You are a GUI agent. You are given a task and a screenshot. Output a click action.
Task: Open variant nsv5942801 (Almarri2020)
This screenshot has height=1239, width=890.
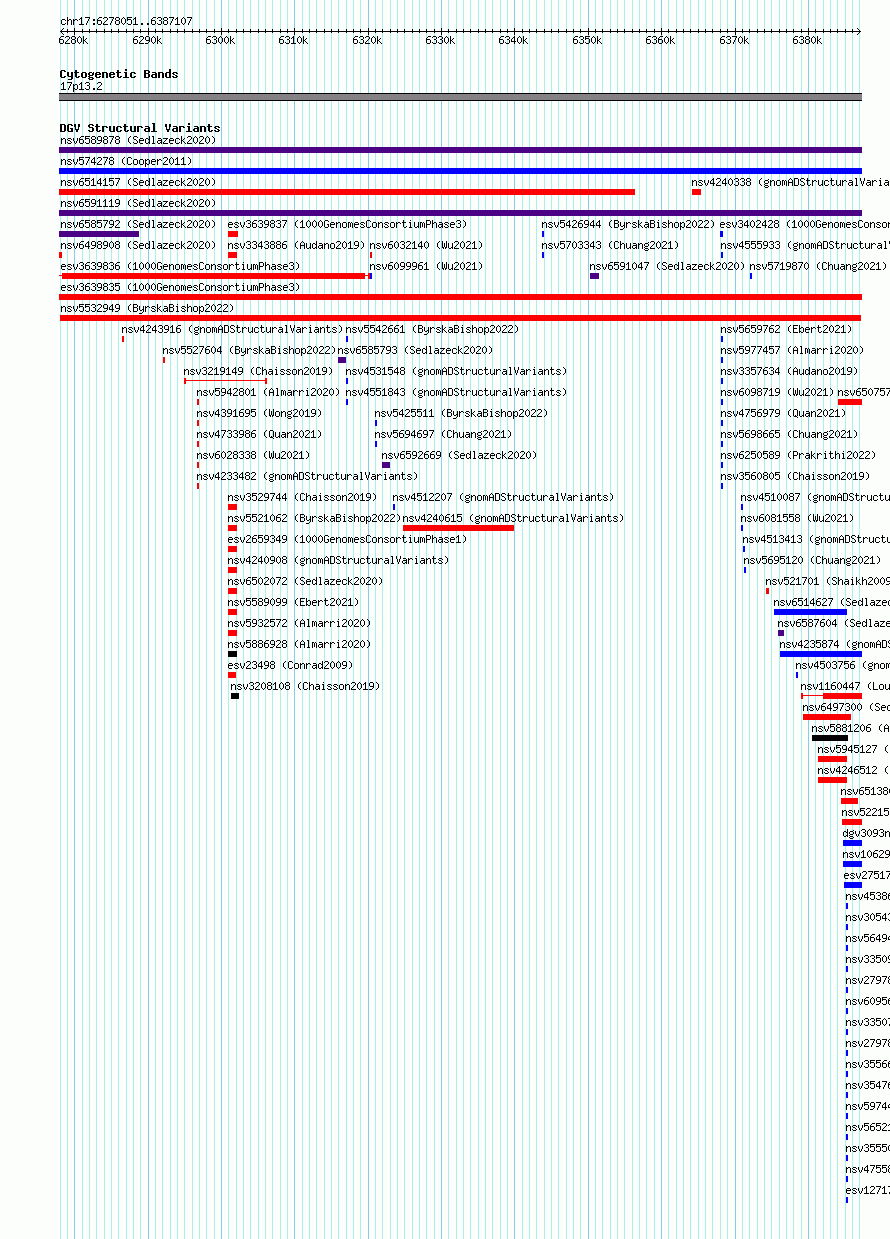coord(268,392)
